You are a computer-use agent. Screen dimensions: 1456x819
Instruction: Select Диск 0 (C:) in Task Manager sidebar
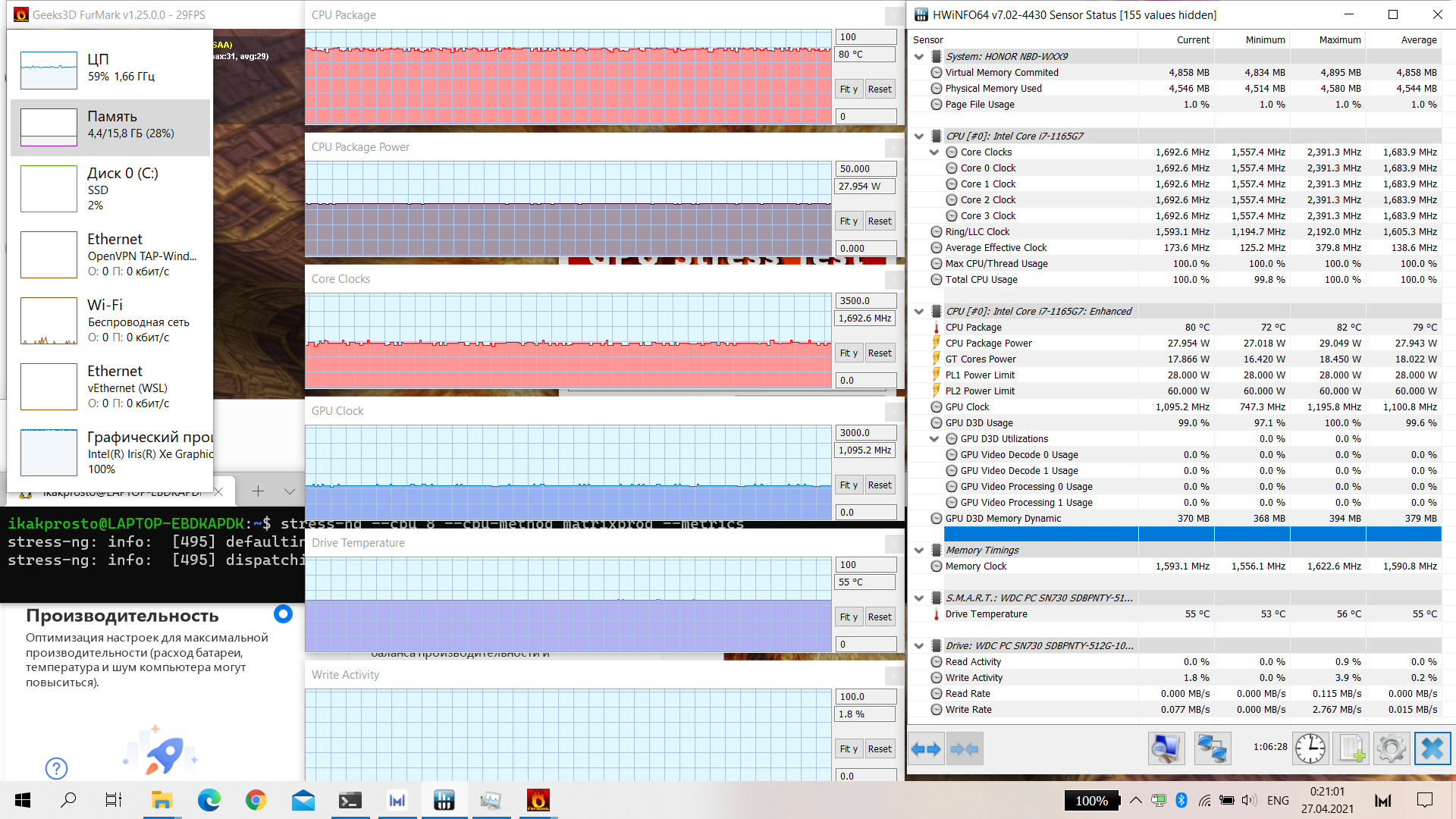pyautogui.click(x=110, y=189)
